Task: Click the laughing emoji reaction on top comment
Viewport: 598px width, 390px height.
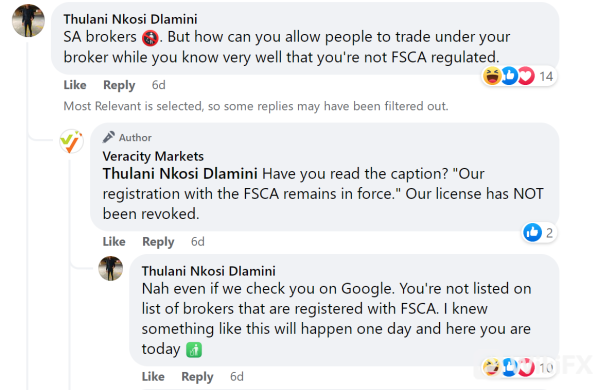Action: pyautogui.click(x=492, y=76)
